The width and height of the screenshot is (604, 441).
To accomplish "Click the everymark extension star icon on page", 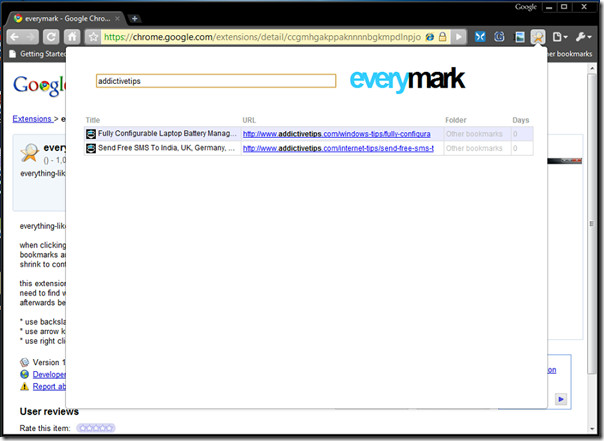I will pos(30,153).
